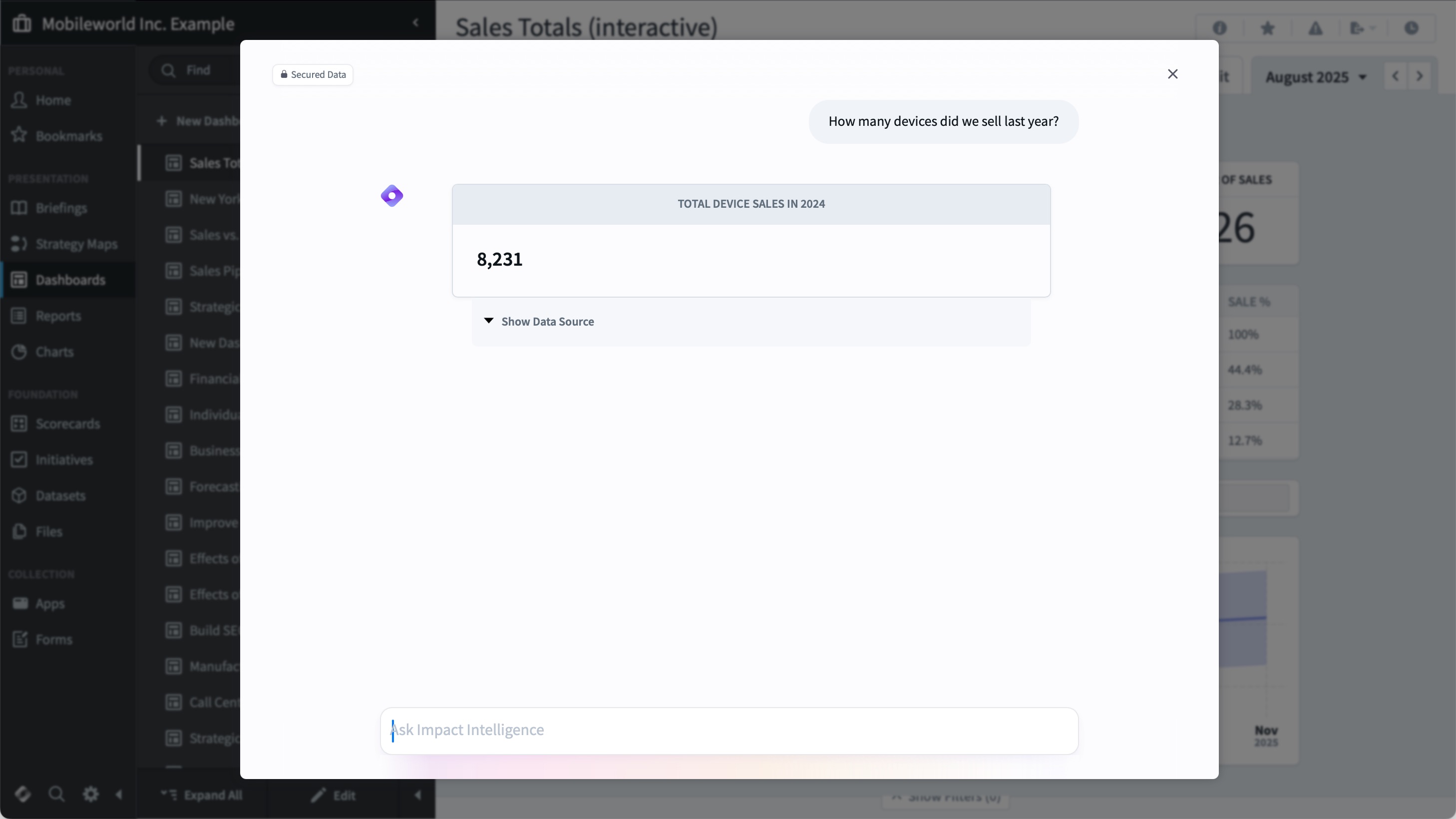
Task: Click the Bookmarks star icon in sidebar
Action: click(19, 135)
